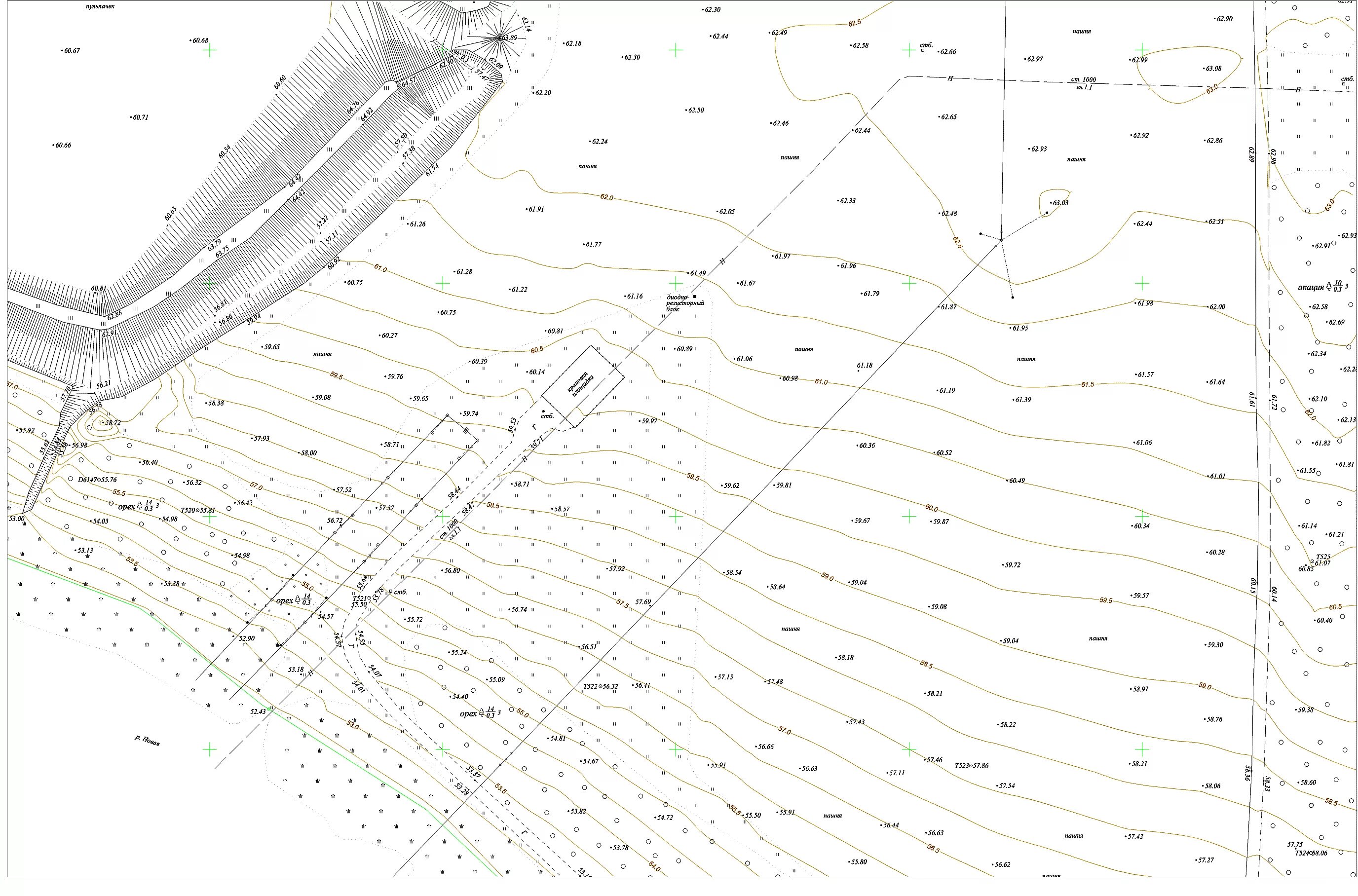Select the 57.15 elevation mark
This screenshot has height=896, width=1358.
click(725, 676)
